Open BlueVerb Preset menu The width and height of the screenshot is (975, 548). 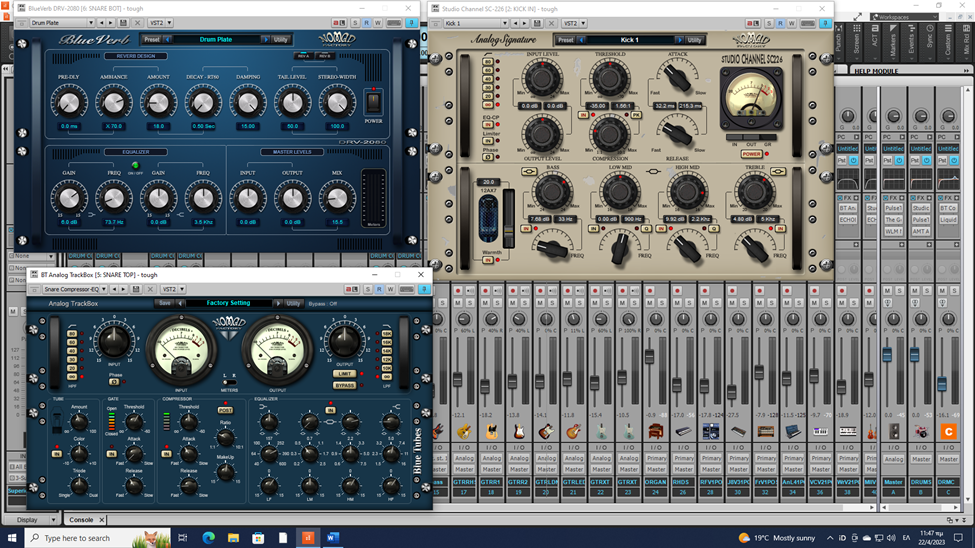(x=152, y=39)
